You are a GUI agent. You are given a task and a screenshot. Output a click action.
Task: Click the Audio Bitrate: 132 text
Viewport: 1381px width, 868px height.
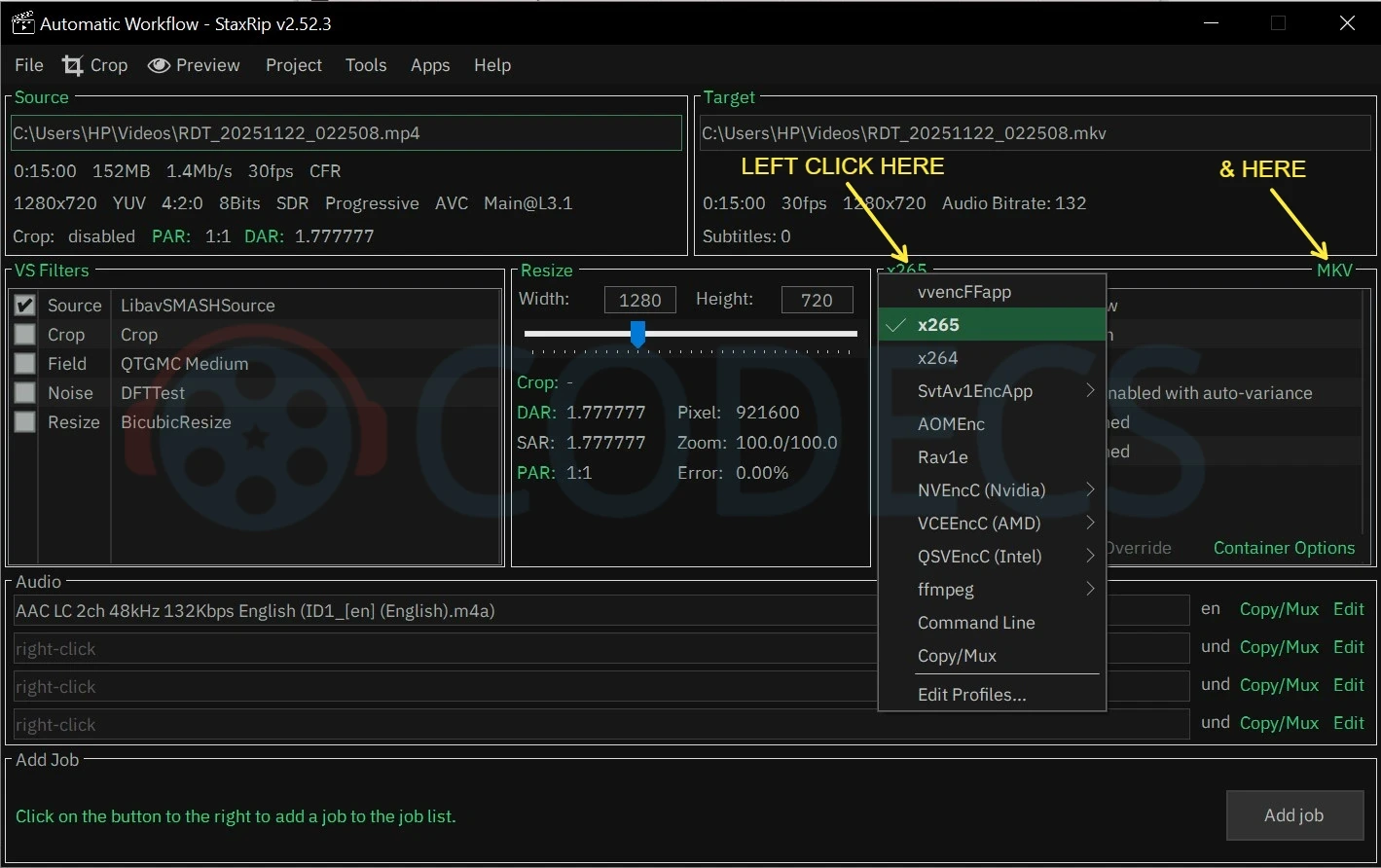tap(1014, 203)
